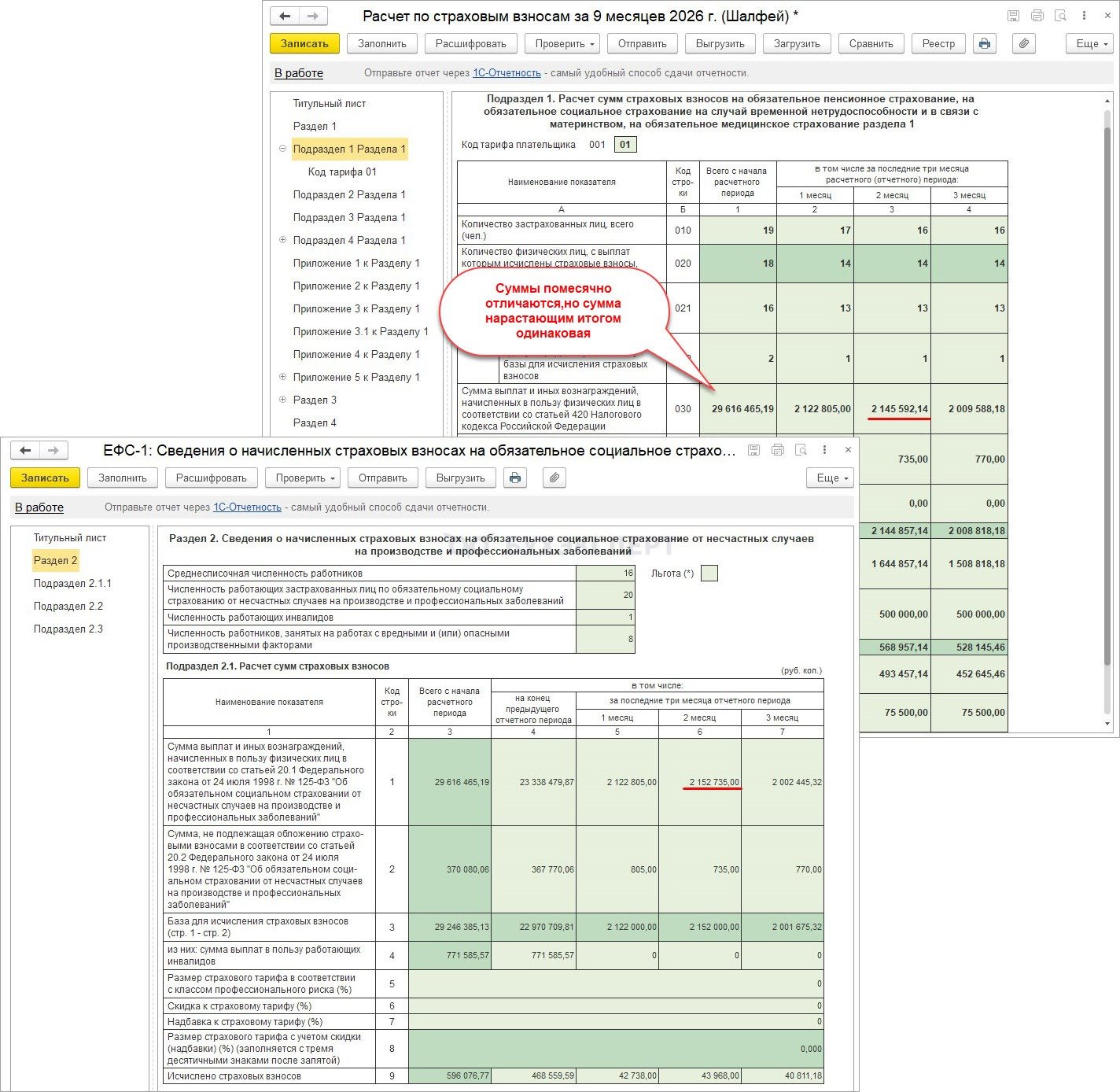The width and height of the screenshot is (1120, 1092).
Task: Collapse the Подраздел 1 Раздела 1 tree node
Action: coord(282,149)
